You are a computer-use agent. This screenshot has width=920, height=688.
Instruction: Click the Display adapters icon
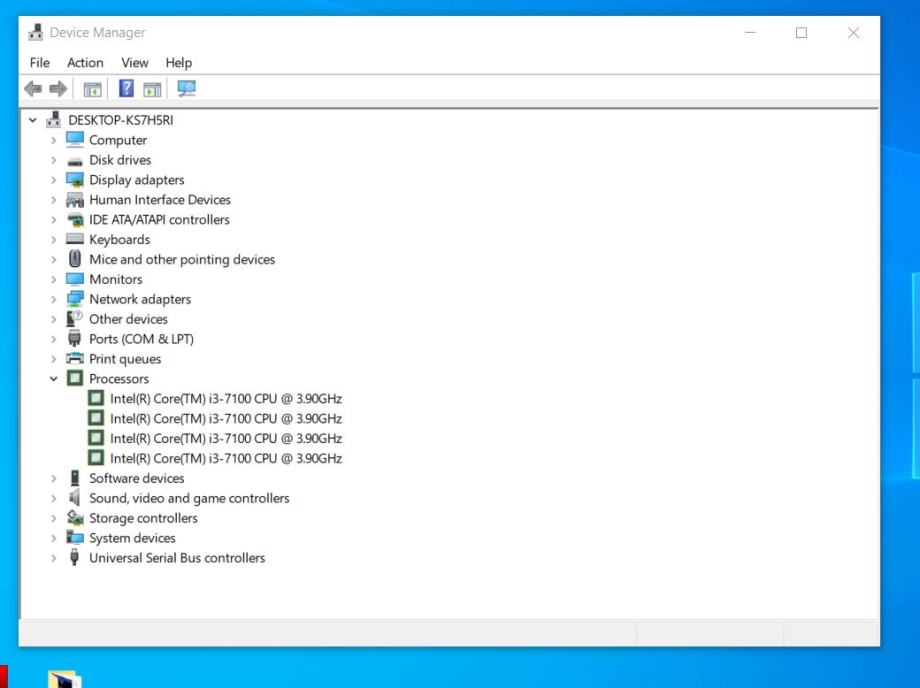click(x=75, y=179)
